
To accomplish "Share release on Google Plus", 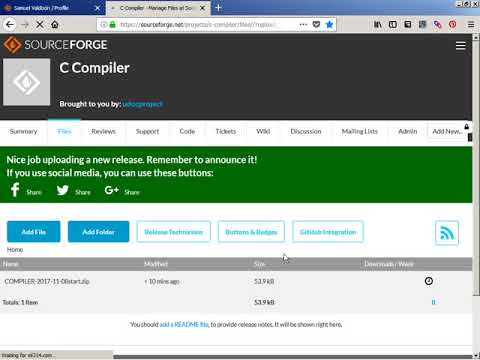I will (x=112, y=190).
